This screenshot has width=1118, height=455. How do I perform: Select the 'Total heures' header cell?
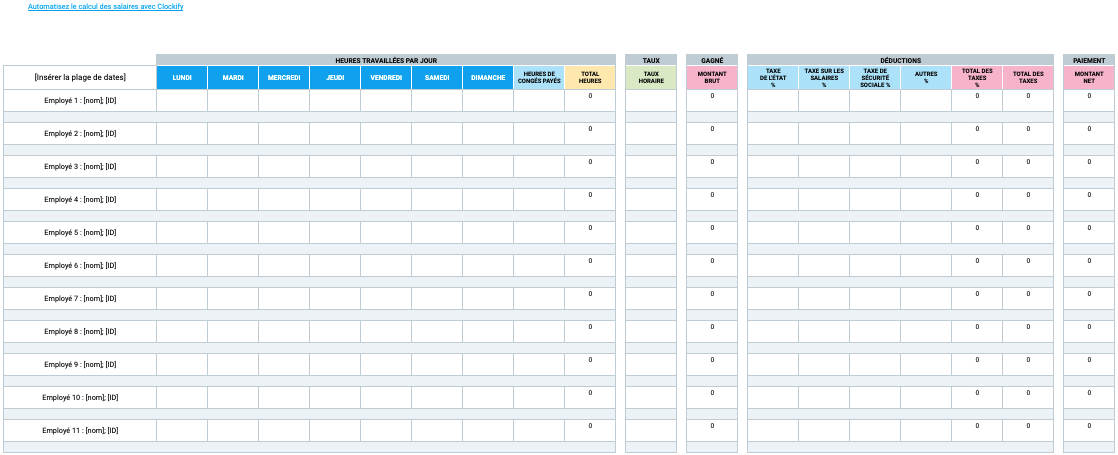(590, 78)
